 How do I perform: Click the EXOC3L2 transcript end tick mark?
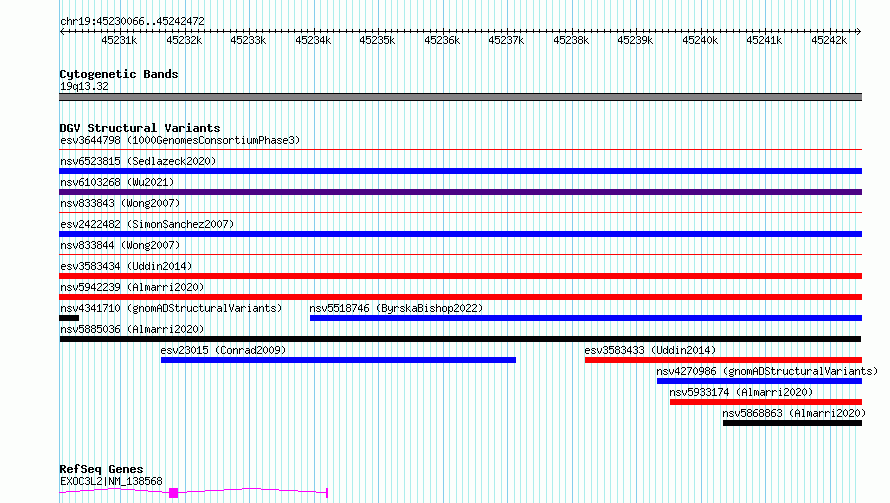coord(327,493)
